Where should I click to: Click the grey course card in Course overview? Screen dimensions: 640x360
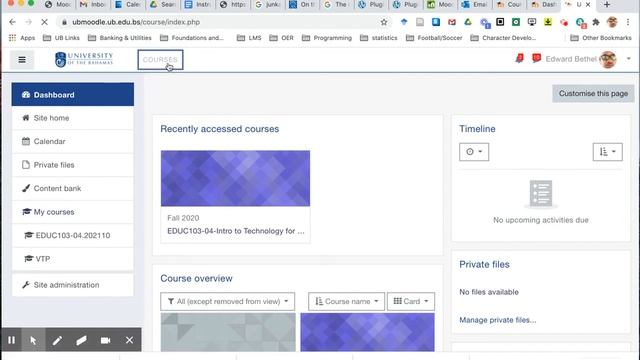click(228, 332)
